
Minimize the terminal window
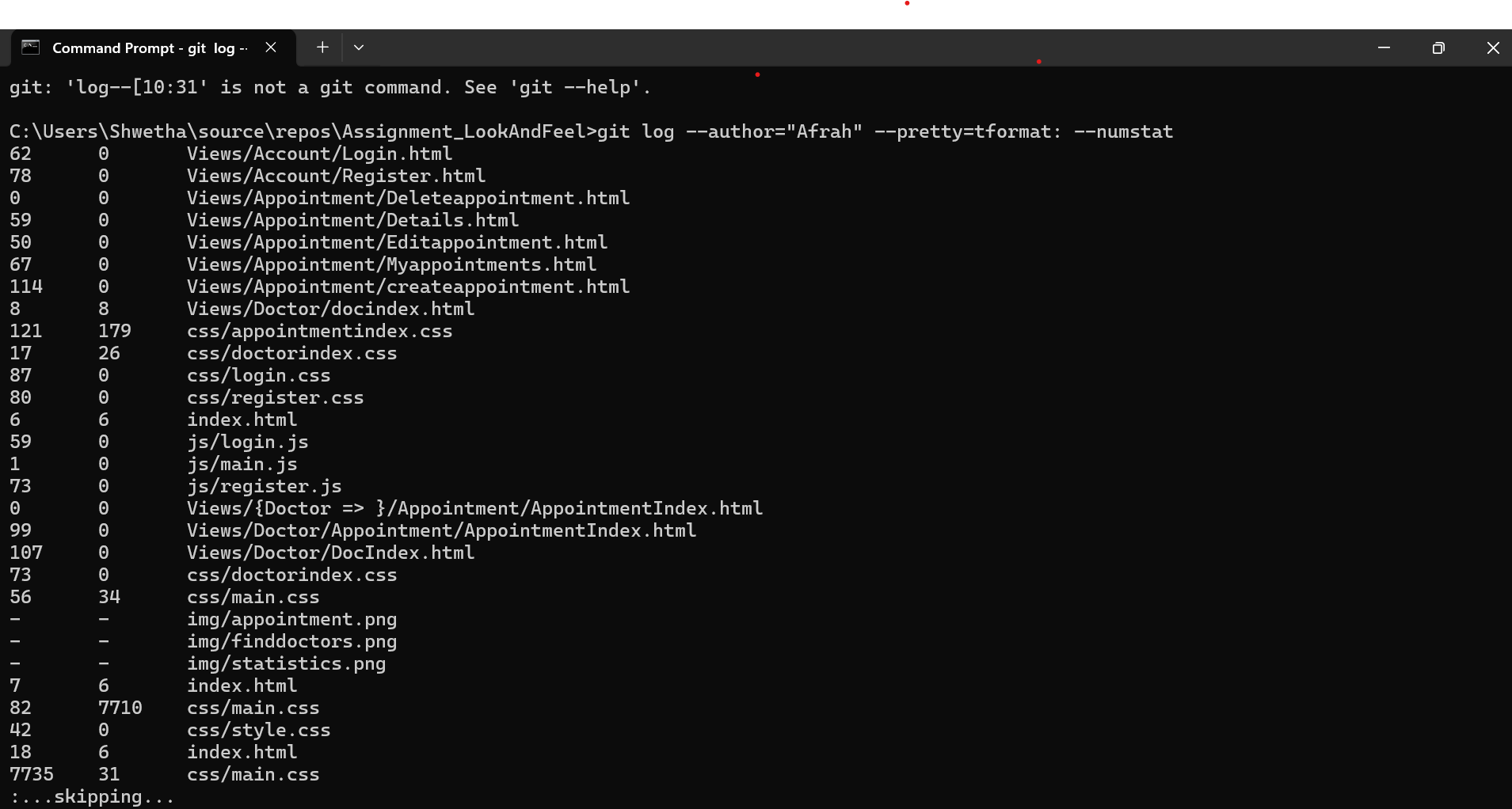[x=1384, y=47]
